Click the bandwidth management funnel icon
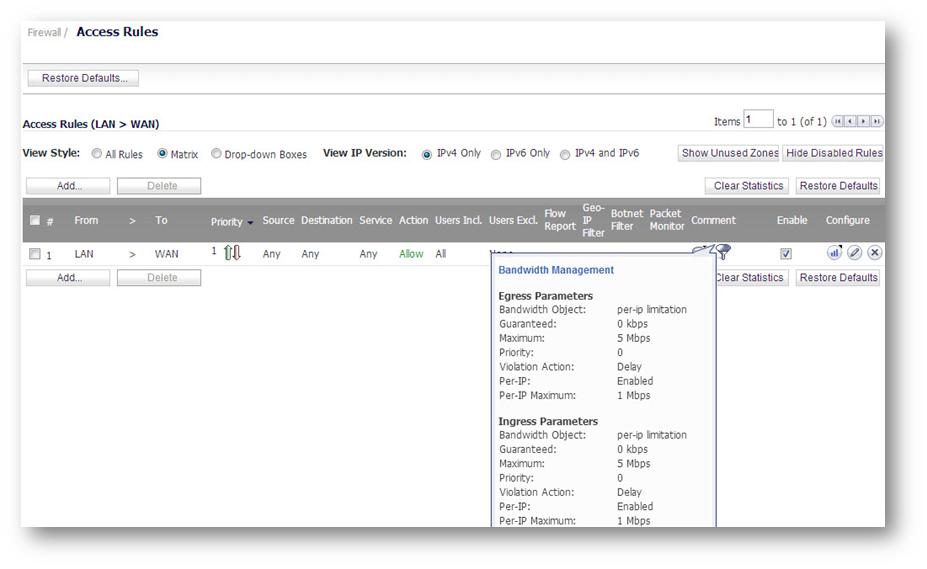This screenshot has height=569, width=927. (x=722, y=252)
